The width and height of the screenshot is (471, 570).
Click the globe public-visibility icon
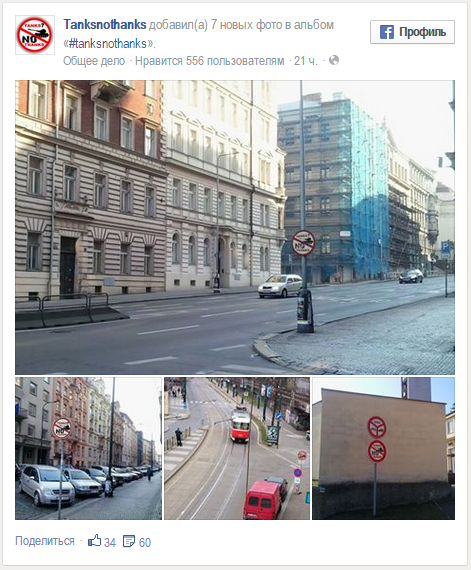(x=334, y=60)
